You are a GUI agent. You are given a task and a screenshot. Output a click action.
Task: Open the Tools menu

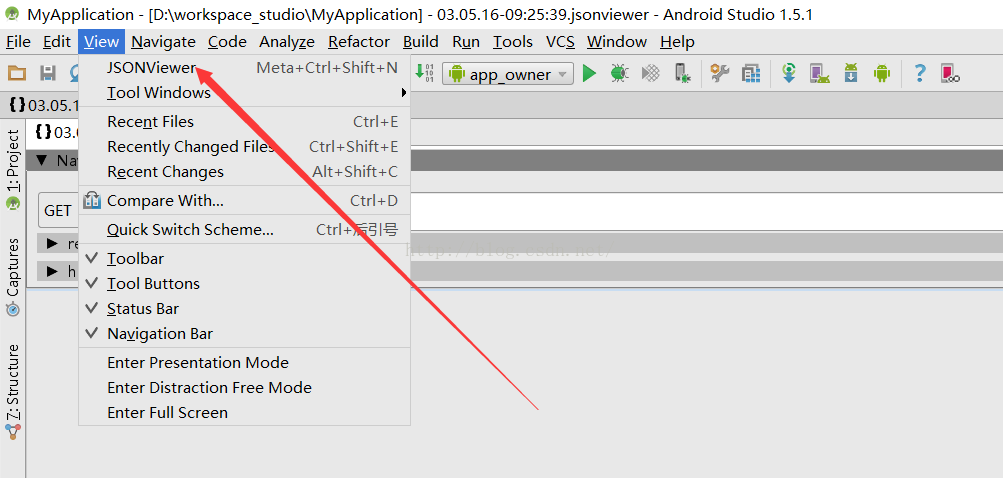tap(512, 42)
